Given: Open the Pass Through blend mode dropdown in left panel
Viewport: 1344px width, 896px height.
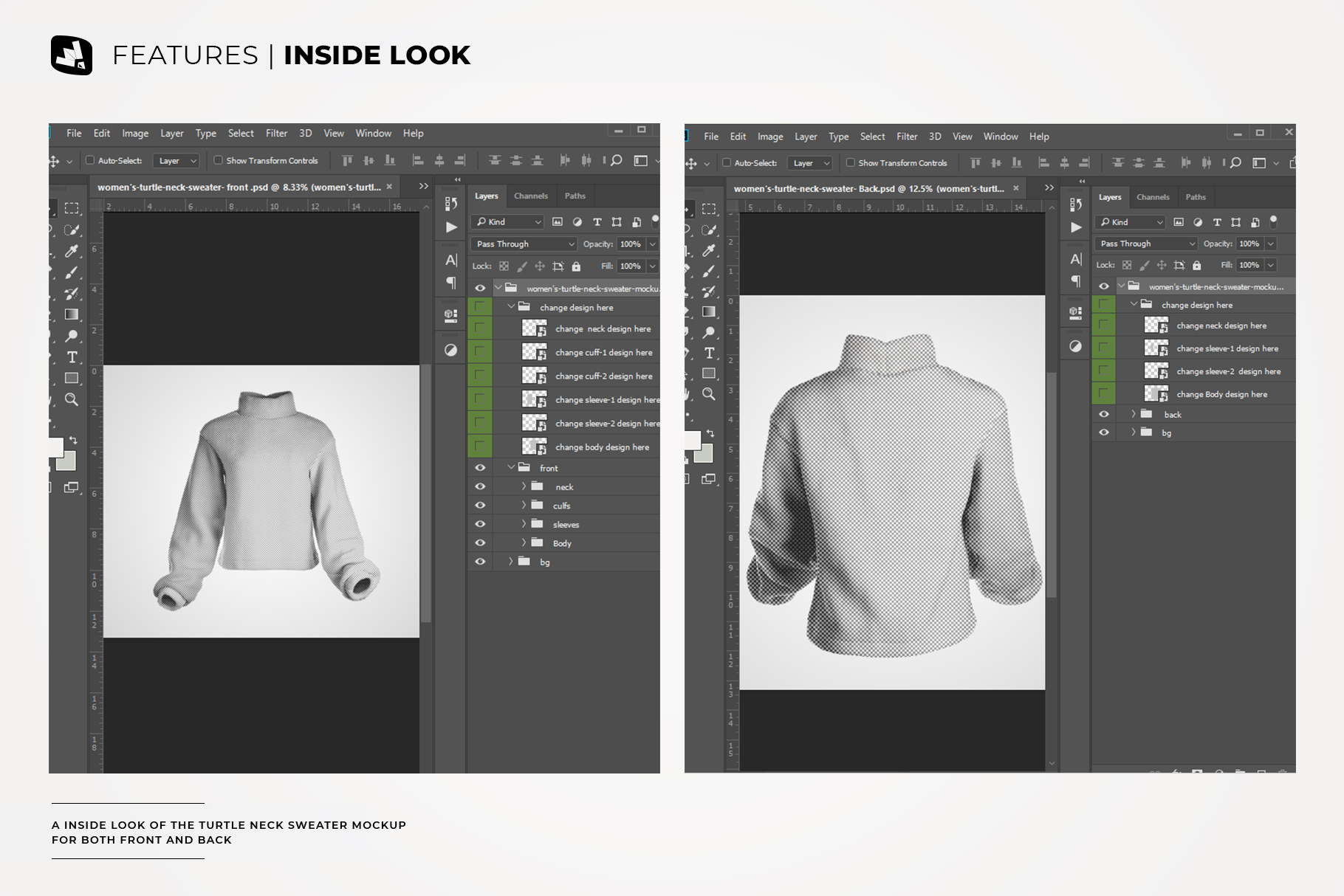Looking at the screenshot, I should [x=524, y=244].
